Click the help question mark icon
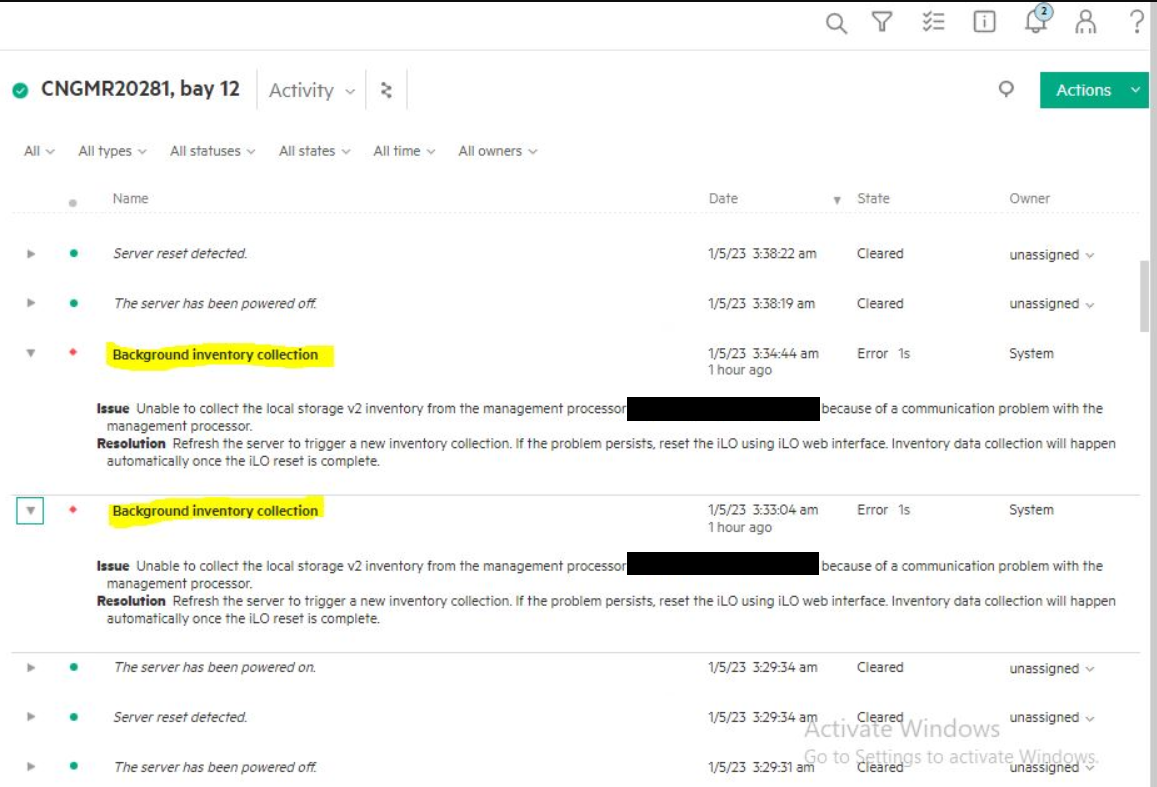The height and width of the screenshot is (787, 1157). (1136, 22)
